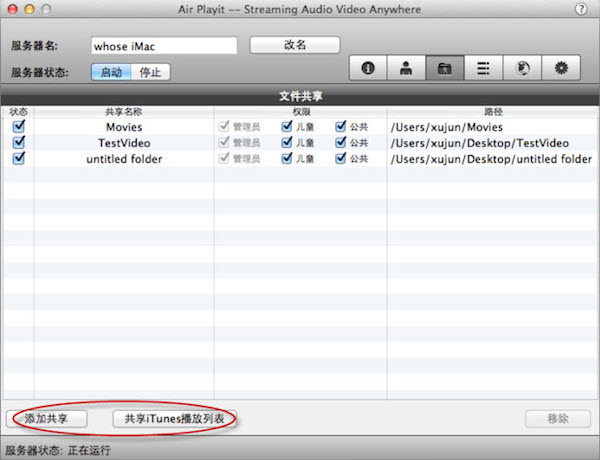Click the help question mark icon
600x460 pixels.
(x=581, y=9)
